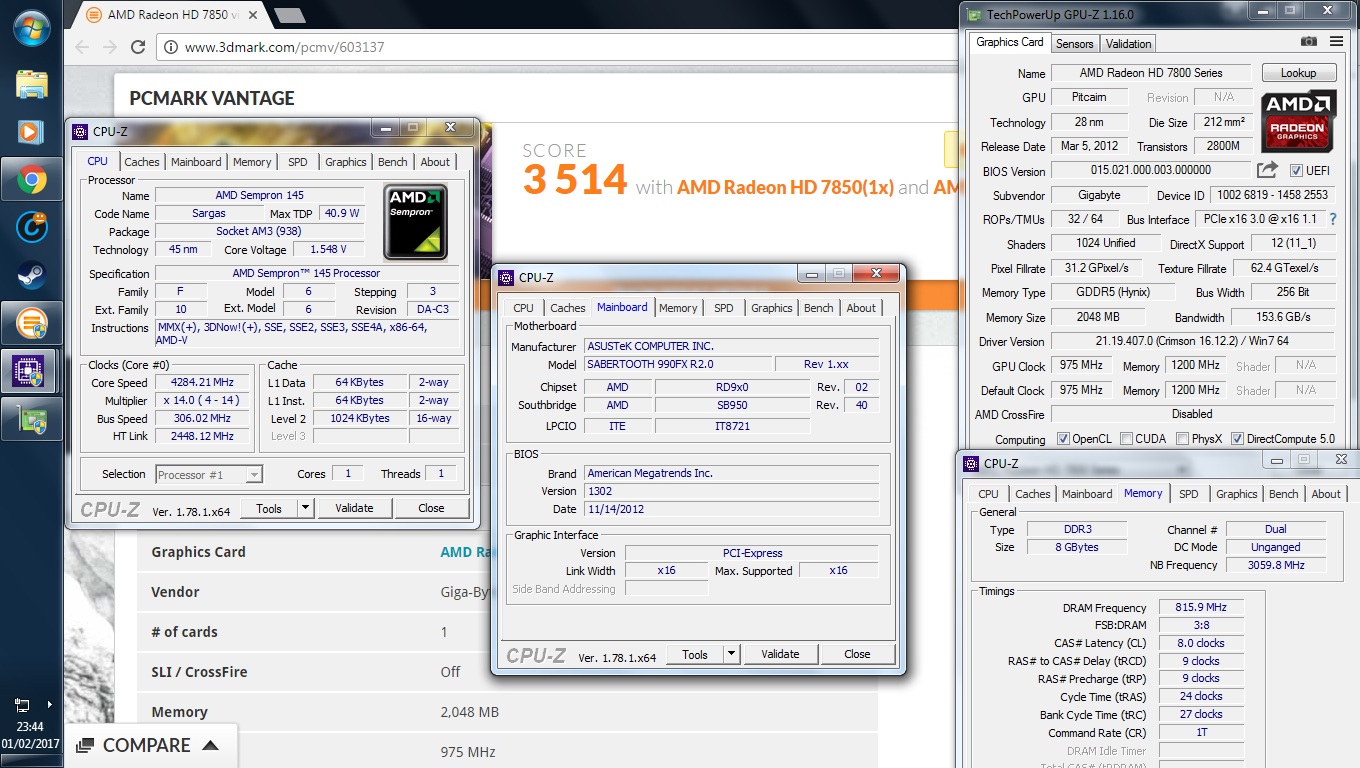
Task: Click the score 3 514 on the webpage
Action: 575,180
